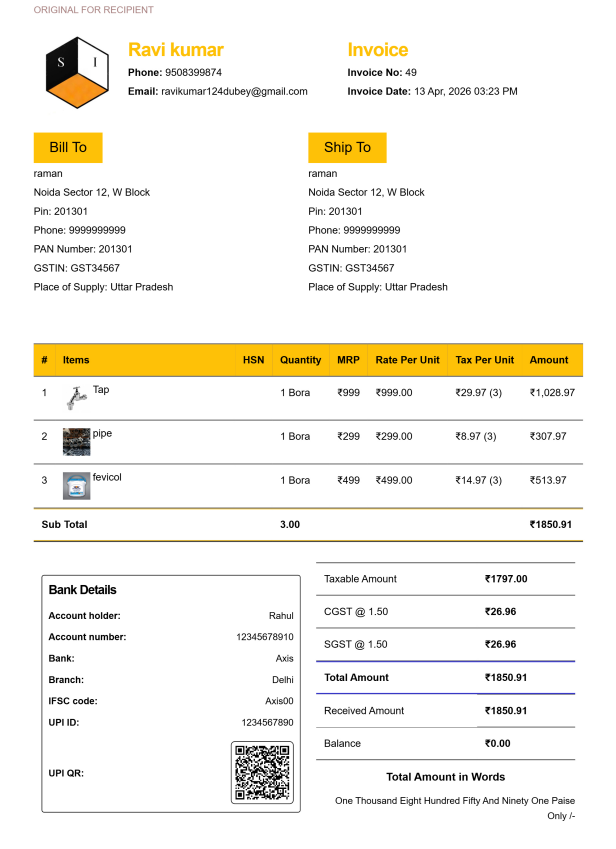Click the Tax Per Unit column header

coord(484,360)
